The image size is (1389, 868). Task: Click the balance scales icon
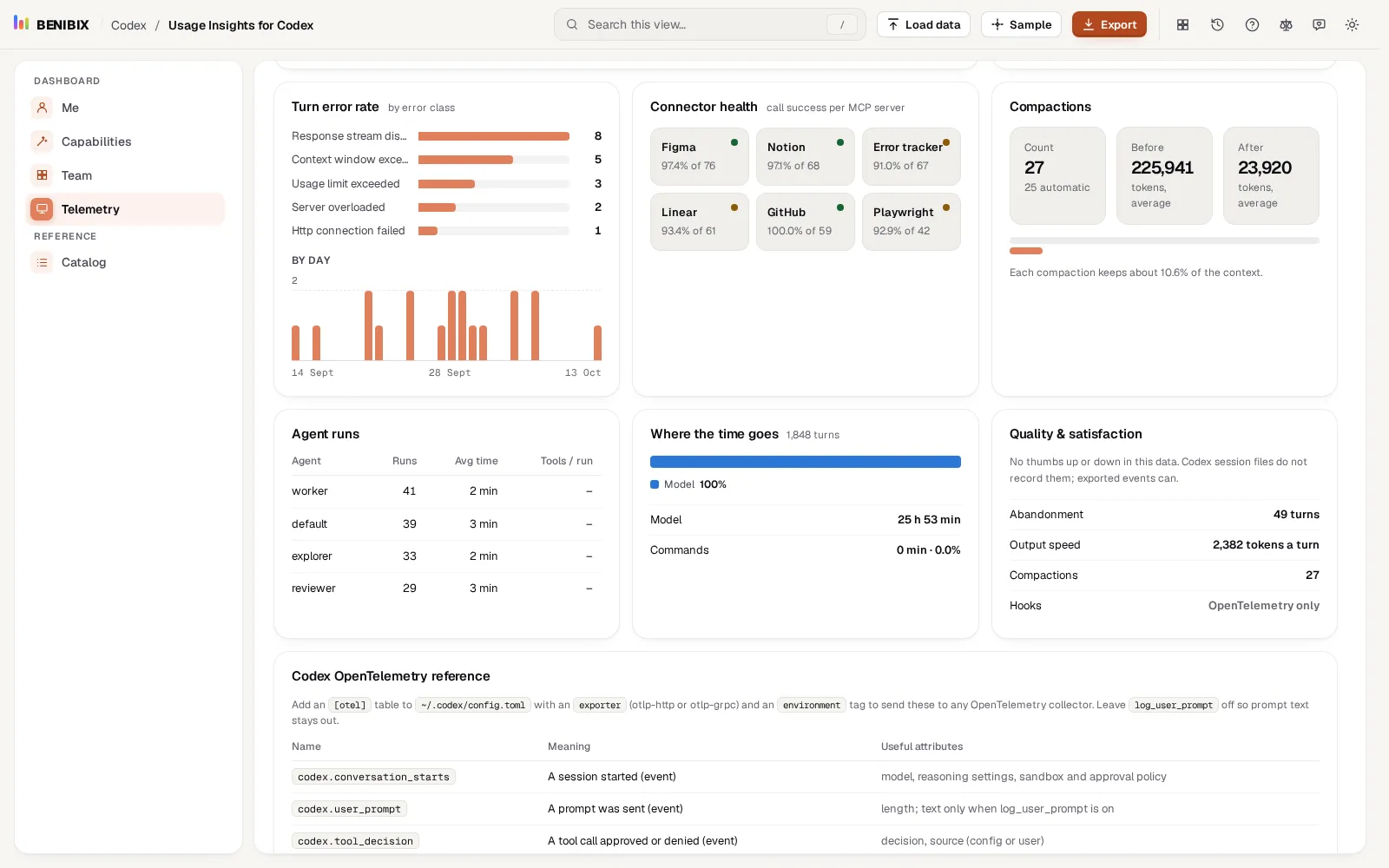click(1286, 25)
